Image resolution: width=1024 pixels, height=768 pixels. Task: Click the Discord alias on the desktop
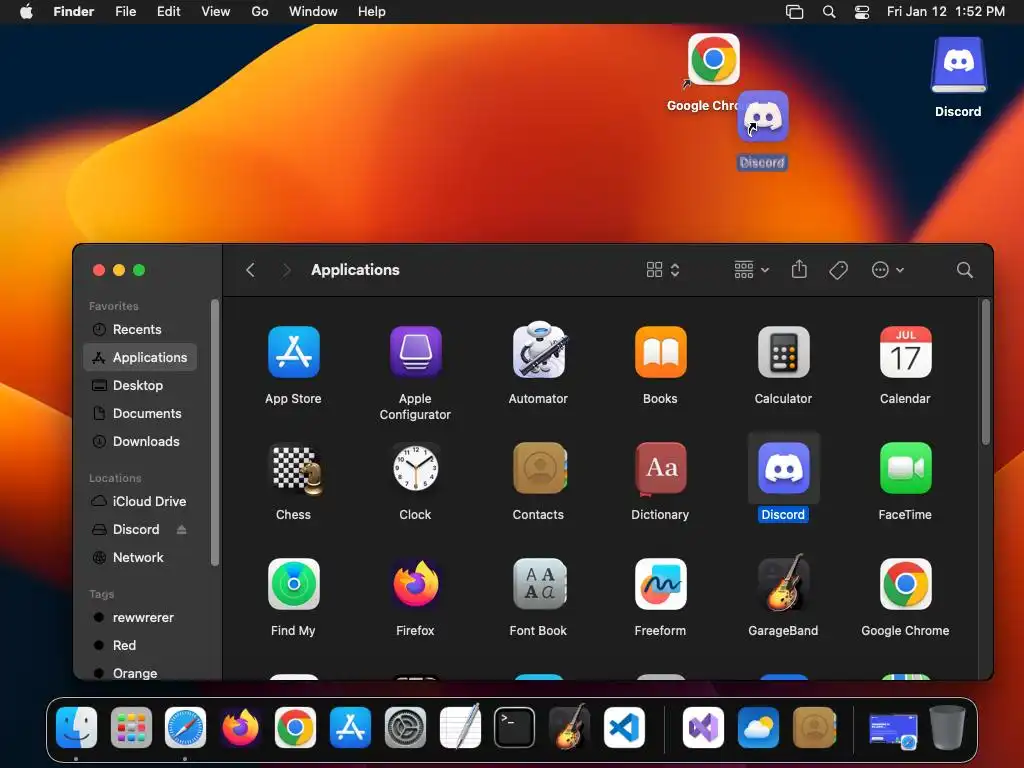pyautogui.click(x=763, y=118)
